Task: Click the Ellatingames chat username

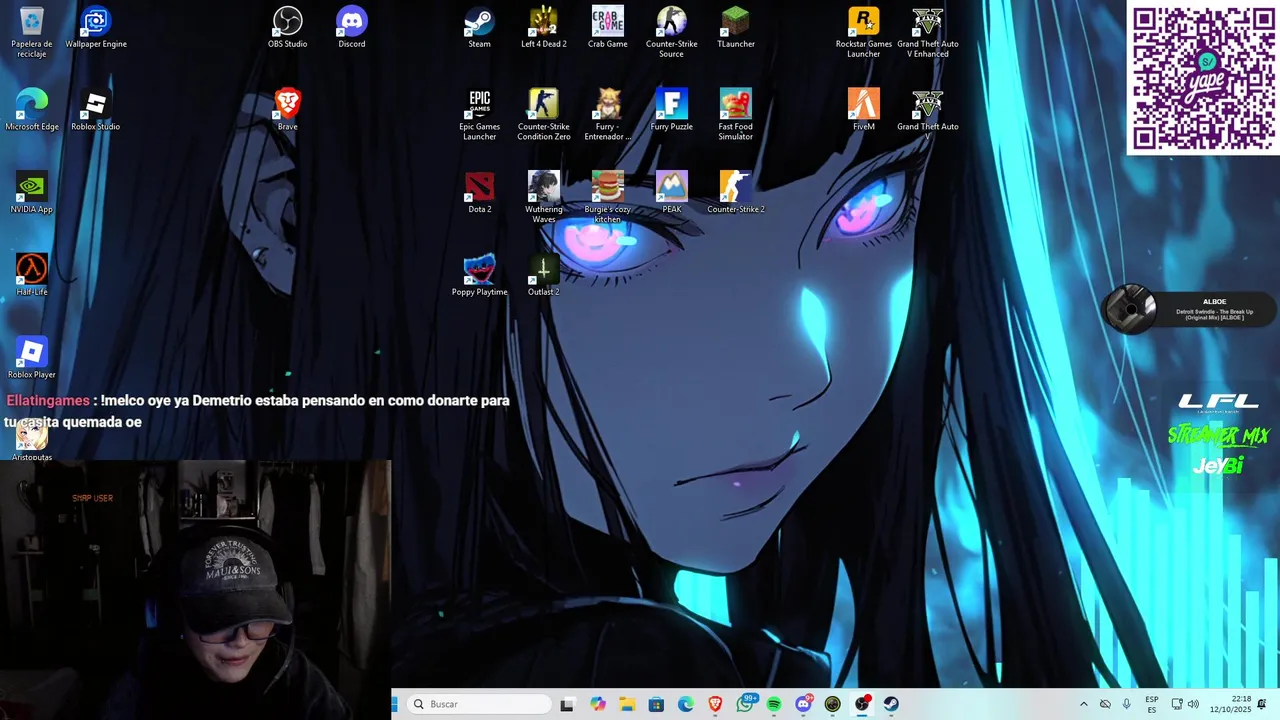Action: coord(48,400)
